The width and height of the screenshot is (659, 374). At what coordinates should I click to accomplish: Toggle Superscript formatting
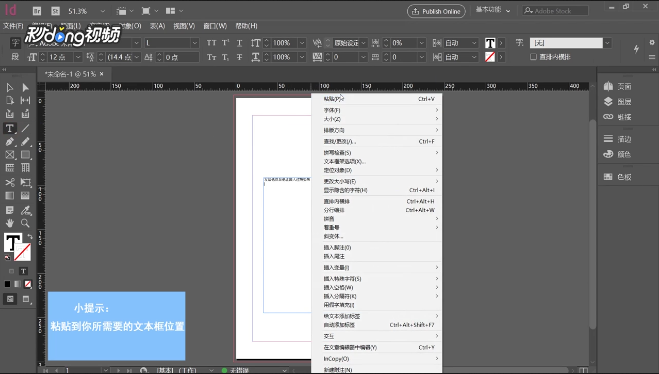tap(225, 43)
